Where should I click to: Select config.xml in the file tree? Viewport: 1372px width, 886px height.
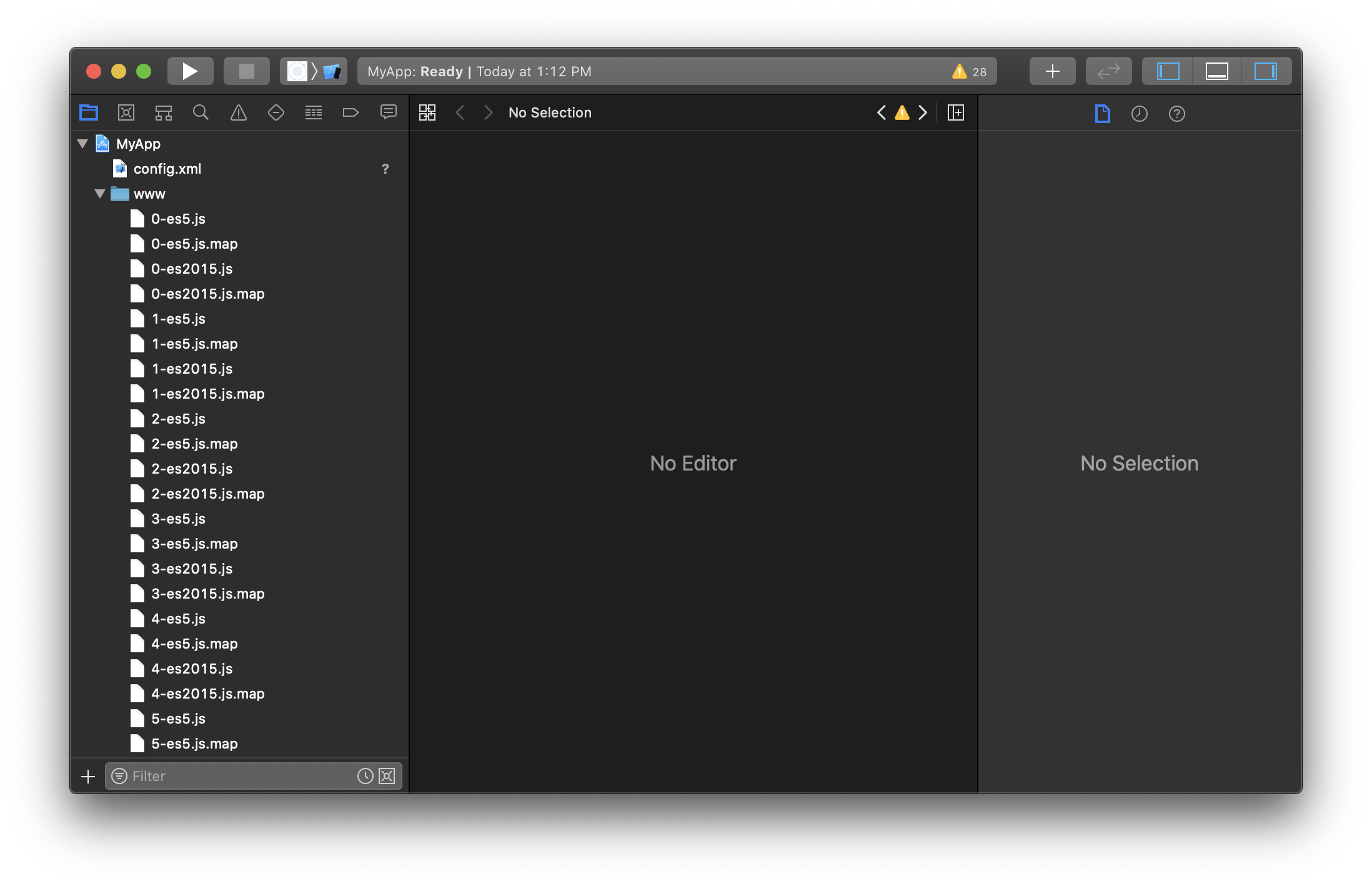(167, 169)
